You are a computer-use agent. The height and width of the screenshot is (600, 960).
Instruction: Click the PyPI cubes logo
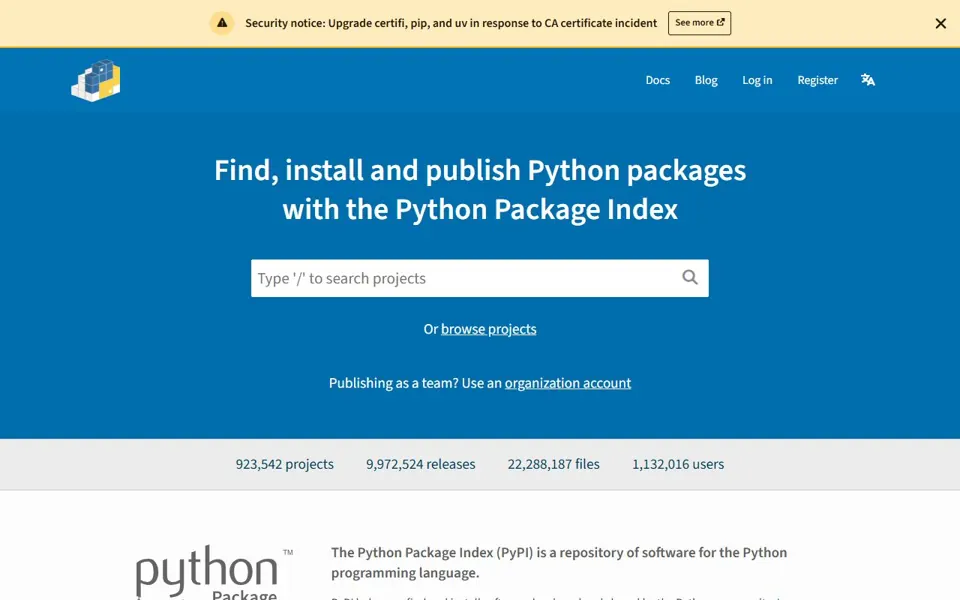coord(96,80)
